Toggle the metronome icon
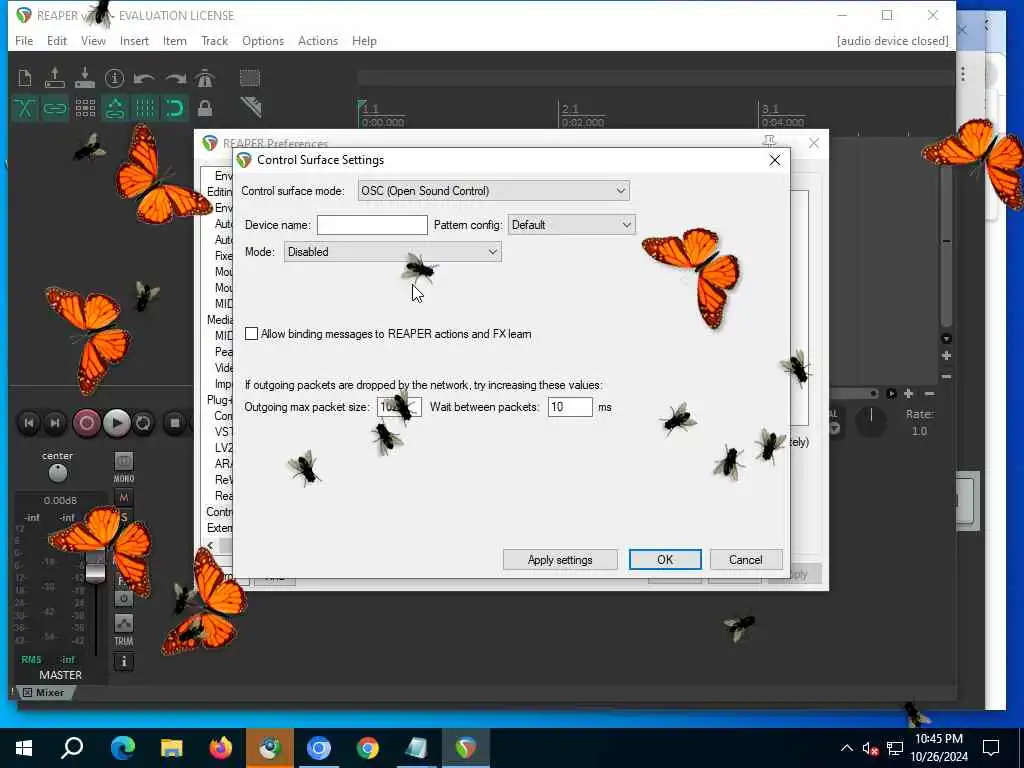This screenshot has width=1024, height=768. point(205,78)
